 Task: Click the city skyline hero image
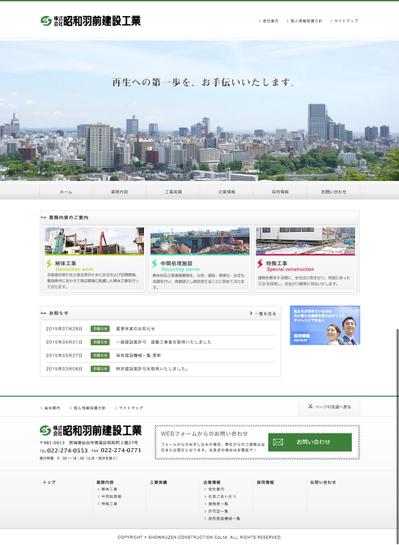click(200, 111)
